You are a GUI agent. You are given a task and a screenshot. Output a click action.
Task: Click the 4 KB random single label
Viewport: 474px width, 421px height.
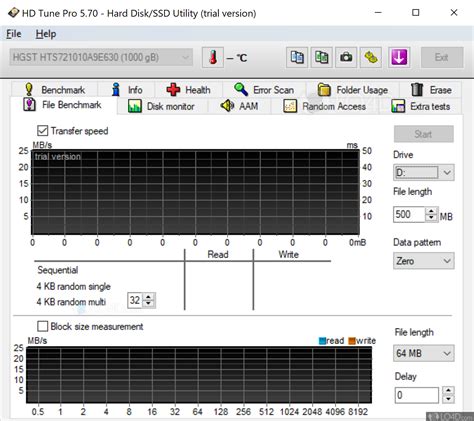[x=73, y=286]
